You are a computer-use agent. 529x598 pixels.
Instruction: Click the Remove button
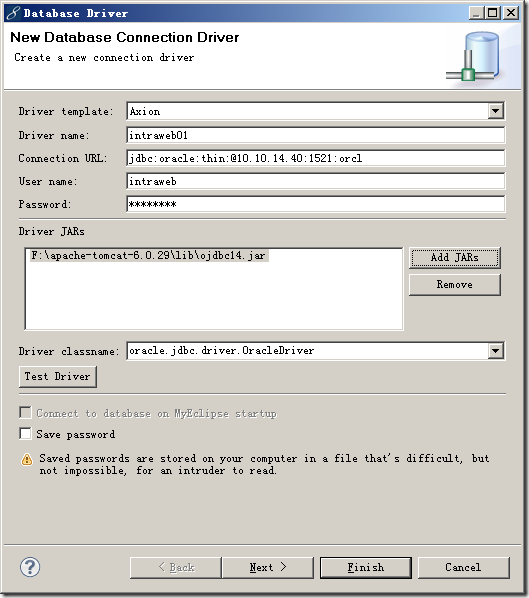coord(455,285)
